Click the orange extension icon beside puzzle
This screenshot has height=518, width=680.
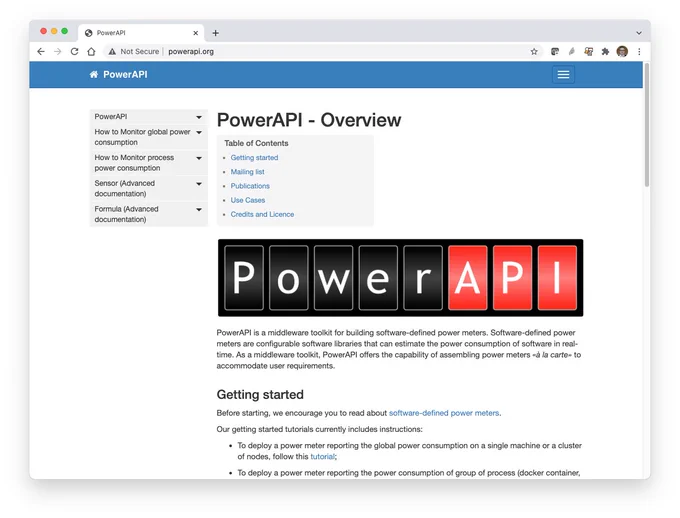[588, 52]
